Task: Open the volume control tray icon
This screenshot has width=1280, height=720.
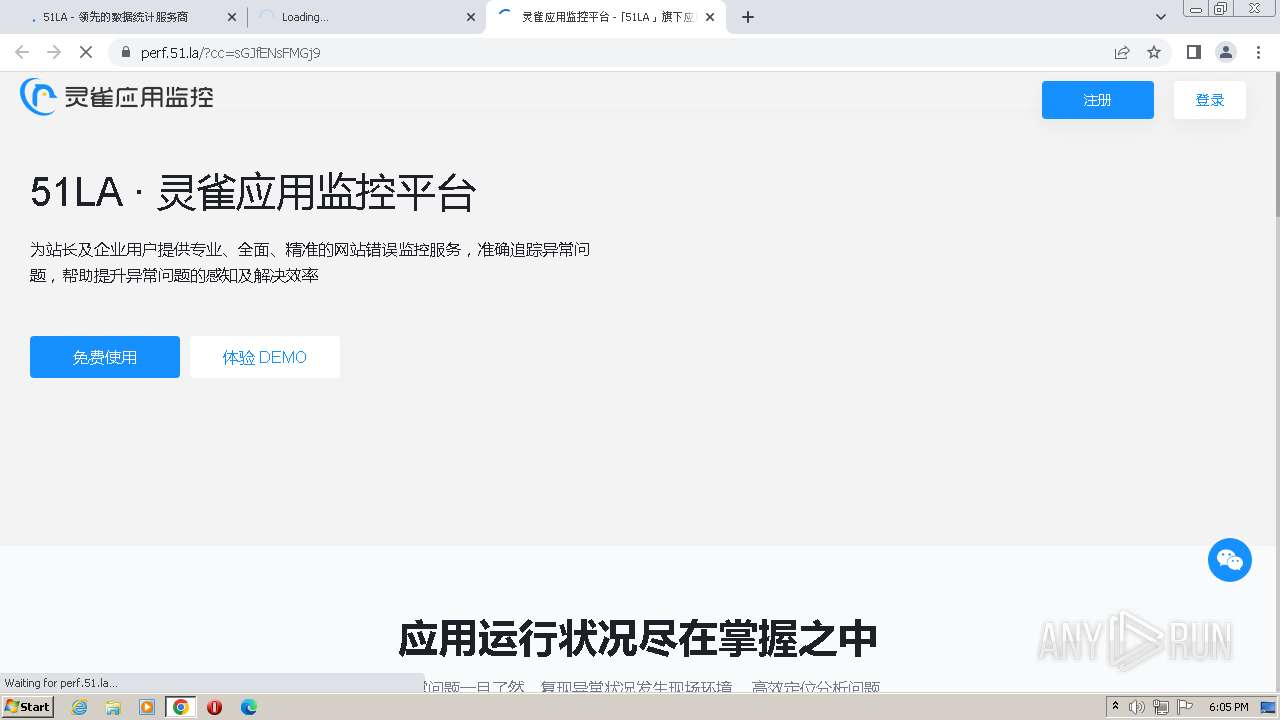Action: tap(1137, 707)
